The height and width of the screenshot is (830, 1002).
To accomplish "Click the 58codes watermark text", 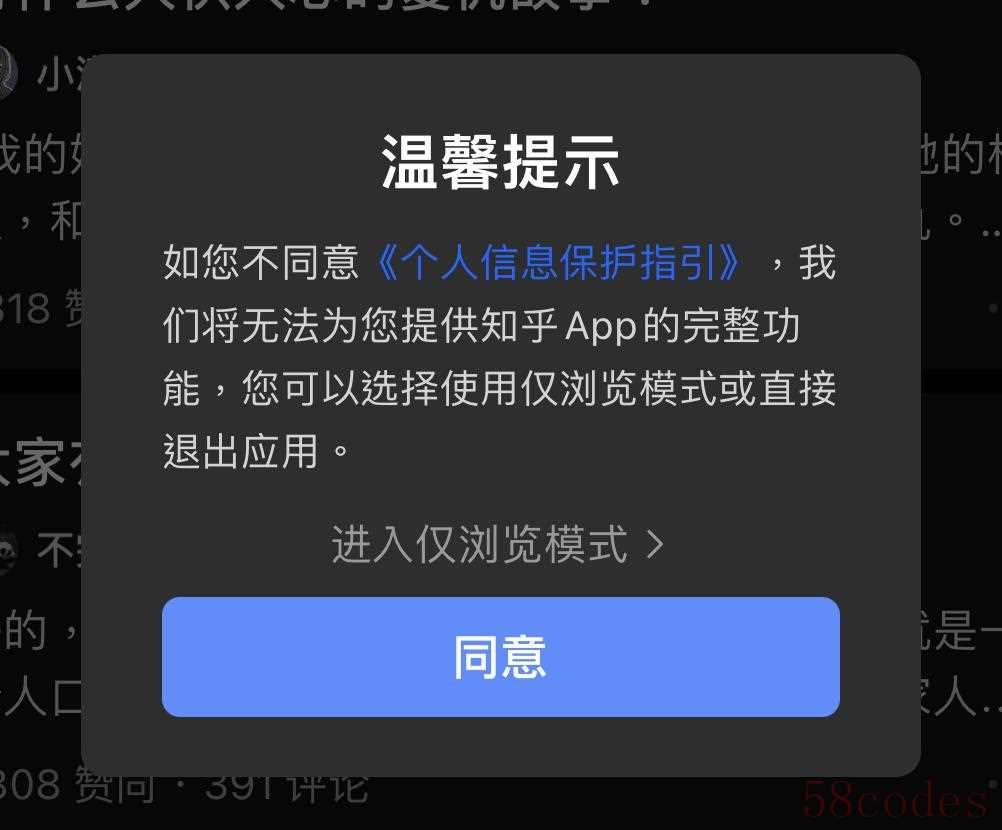I will 895,800.
